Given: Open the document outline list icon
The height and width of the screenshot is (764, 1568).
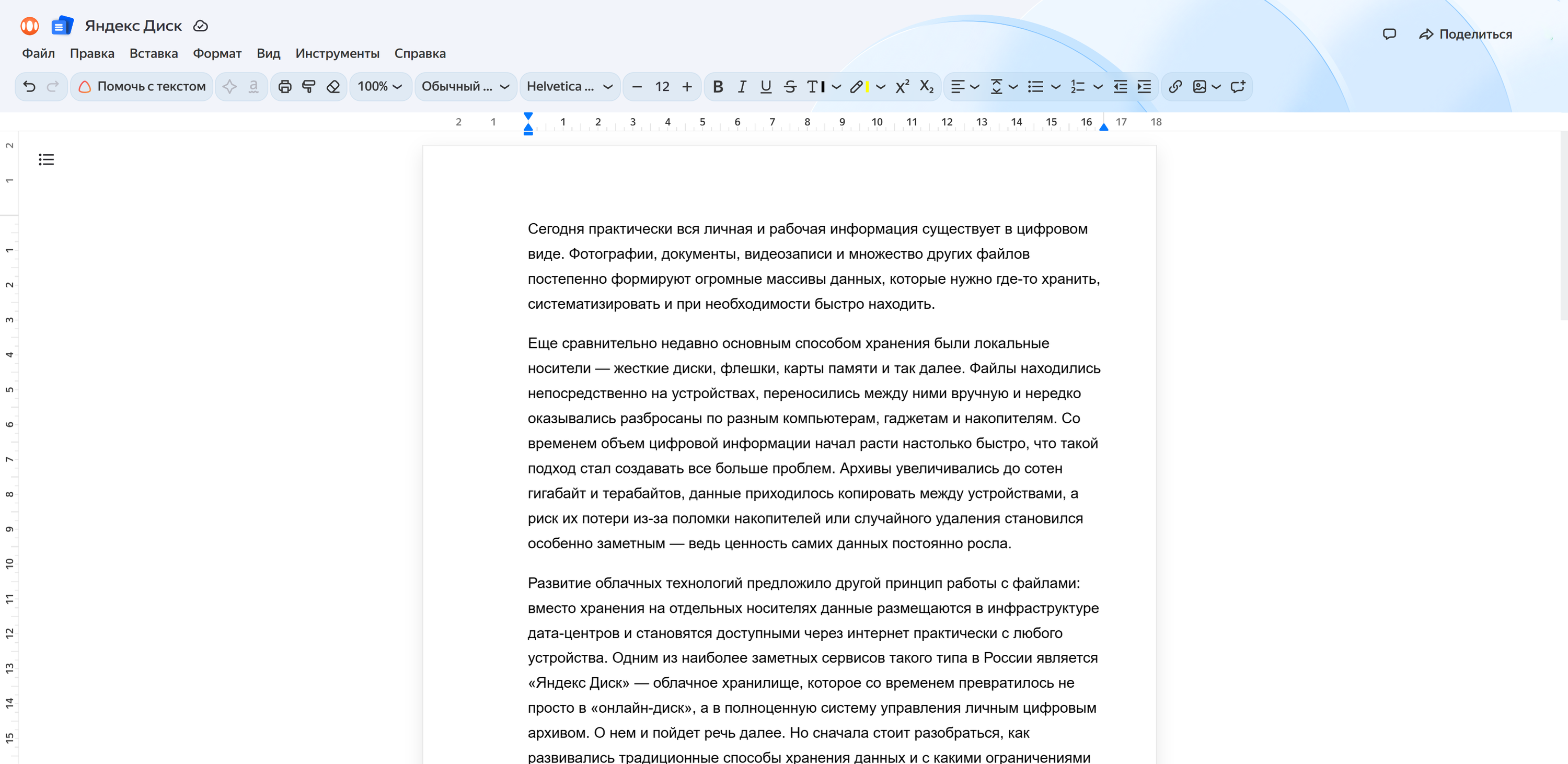Looking at the screenshot, I should click(47, 159).
